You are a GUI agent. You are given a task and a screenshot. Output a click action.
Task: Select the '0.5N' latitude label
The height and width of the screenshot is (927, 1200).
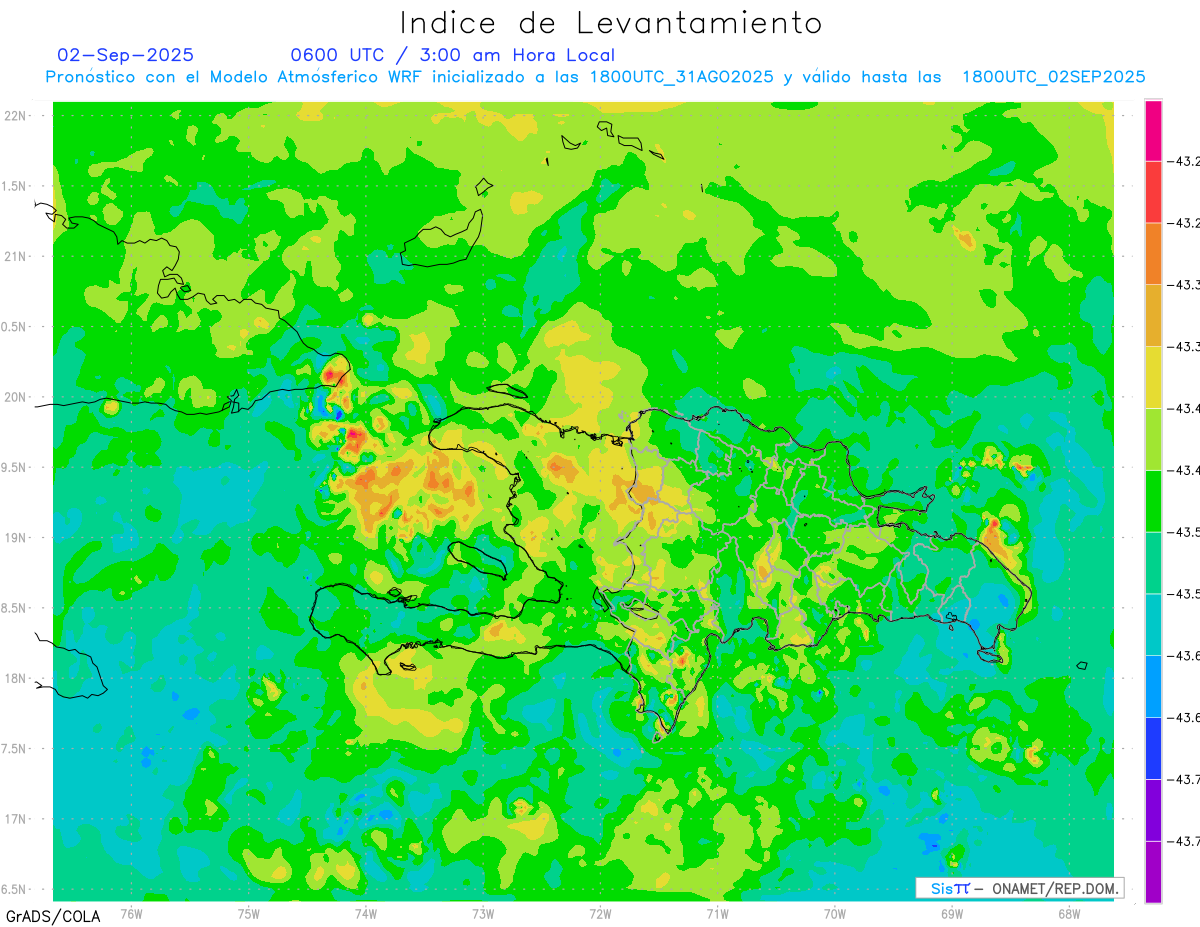coord(15,327)
